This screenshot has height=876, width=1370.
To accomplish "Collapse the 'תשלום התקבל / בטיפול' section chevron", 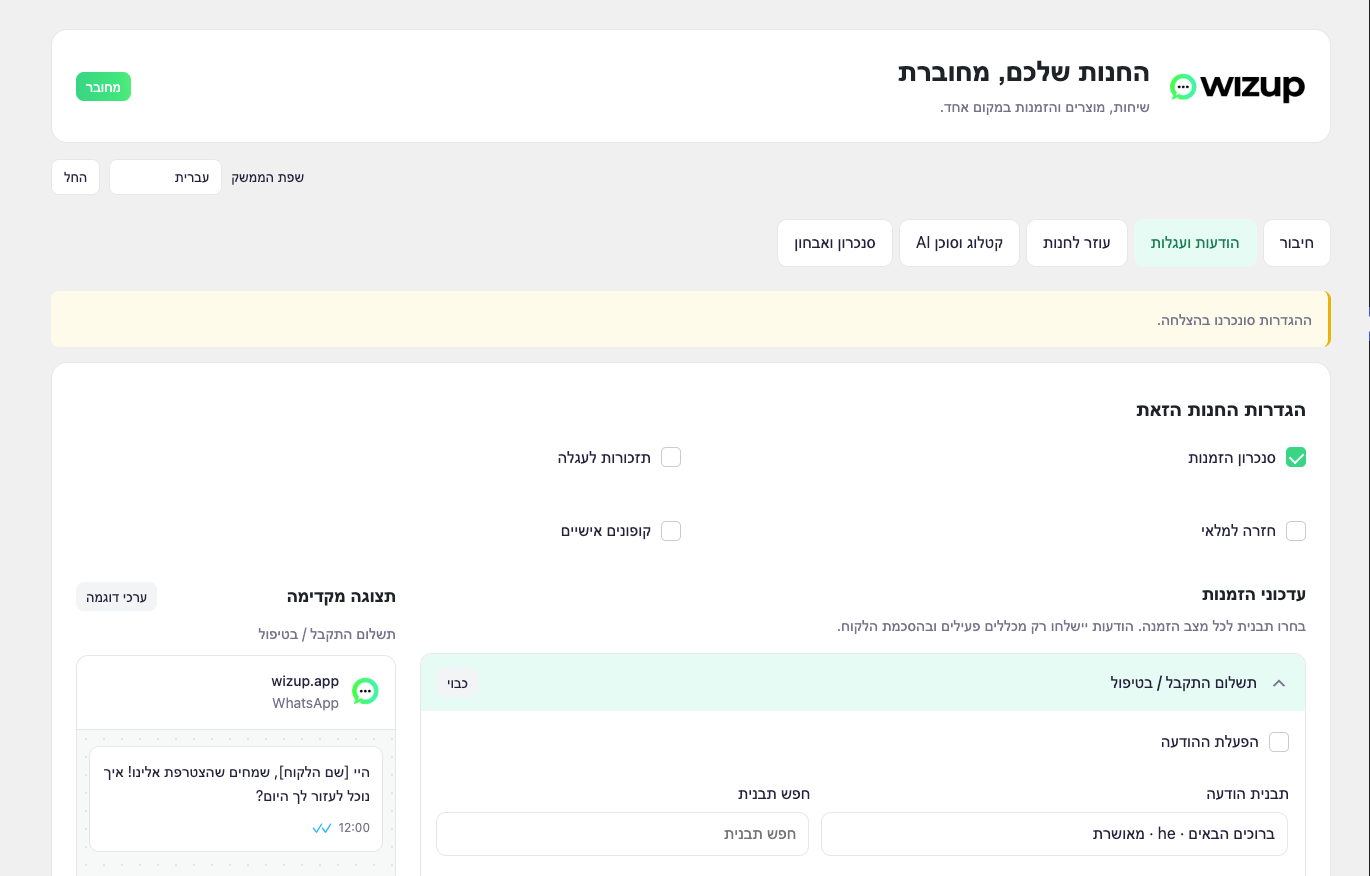I will 1278,683.
